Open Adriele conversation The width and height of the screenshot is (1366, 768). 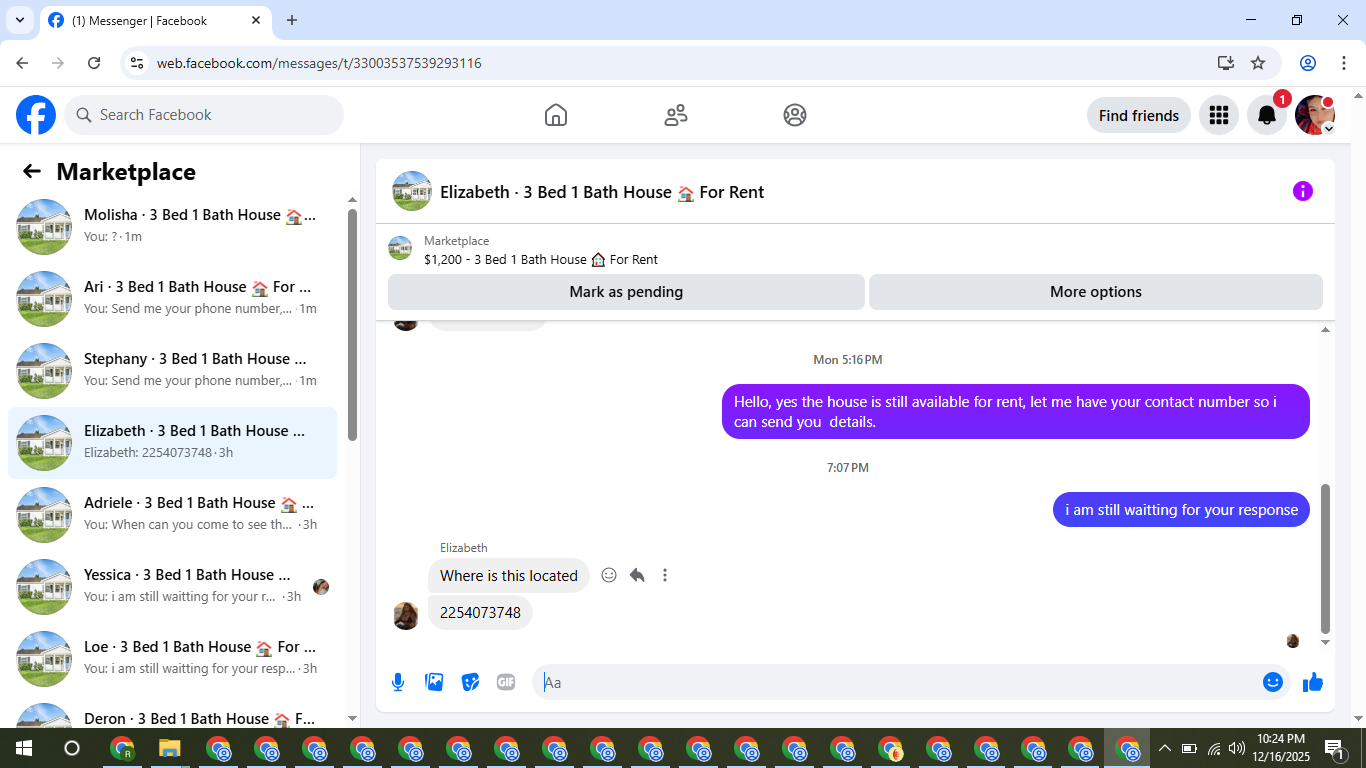pos(172,514)
